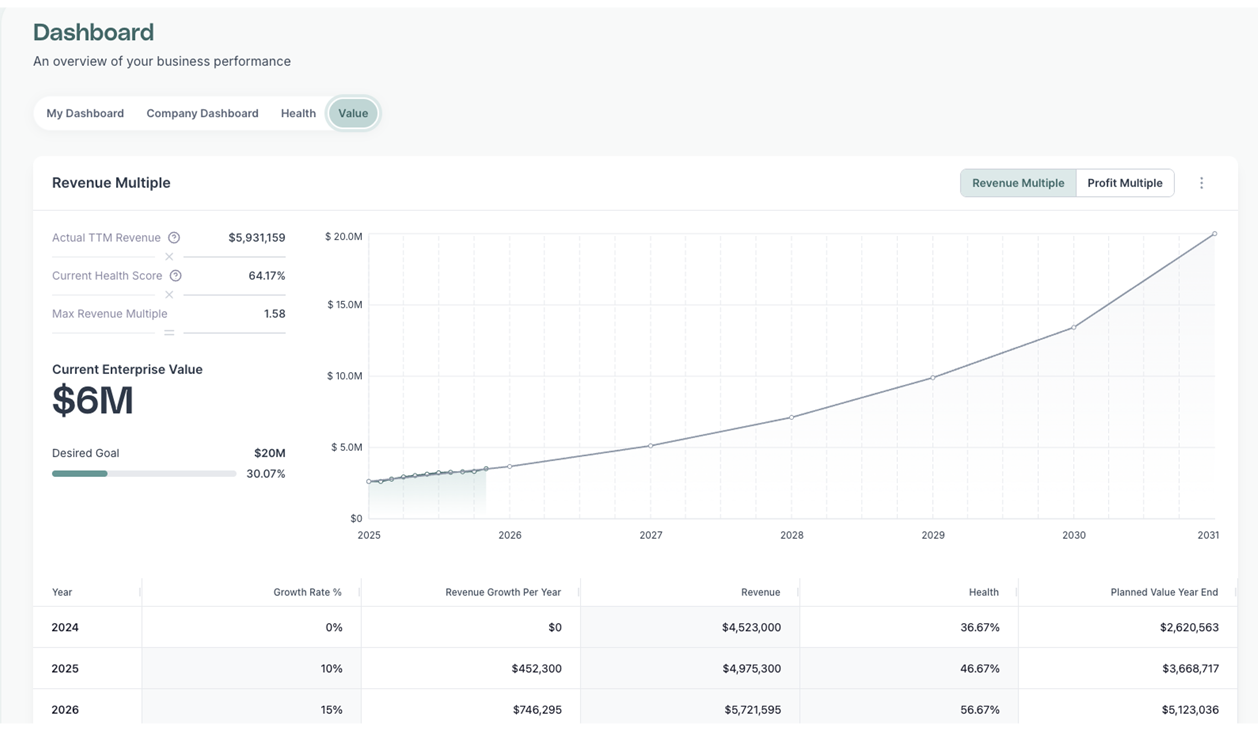Image resolution: width=1258 pixels, height=739 pixels.
Task: Switch to Profit Multiple view
Action: 1125,183
